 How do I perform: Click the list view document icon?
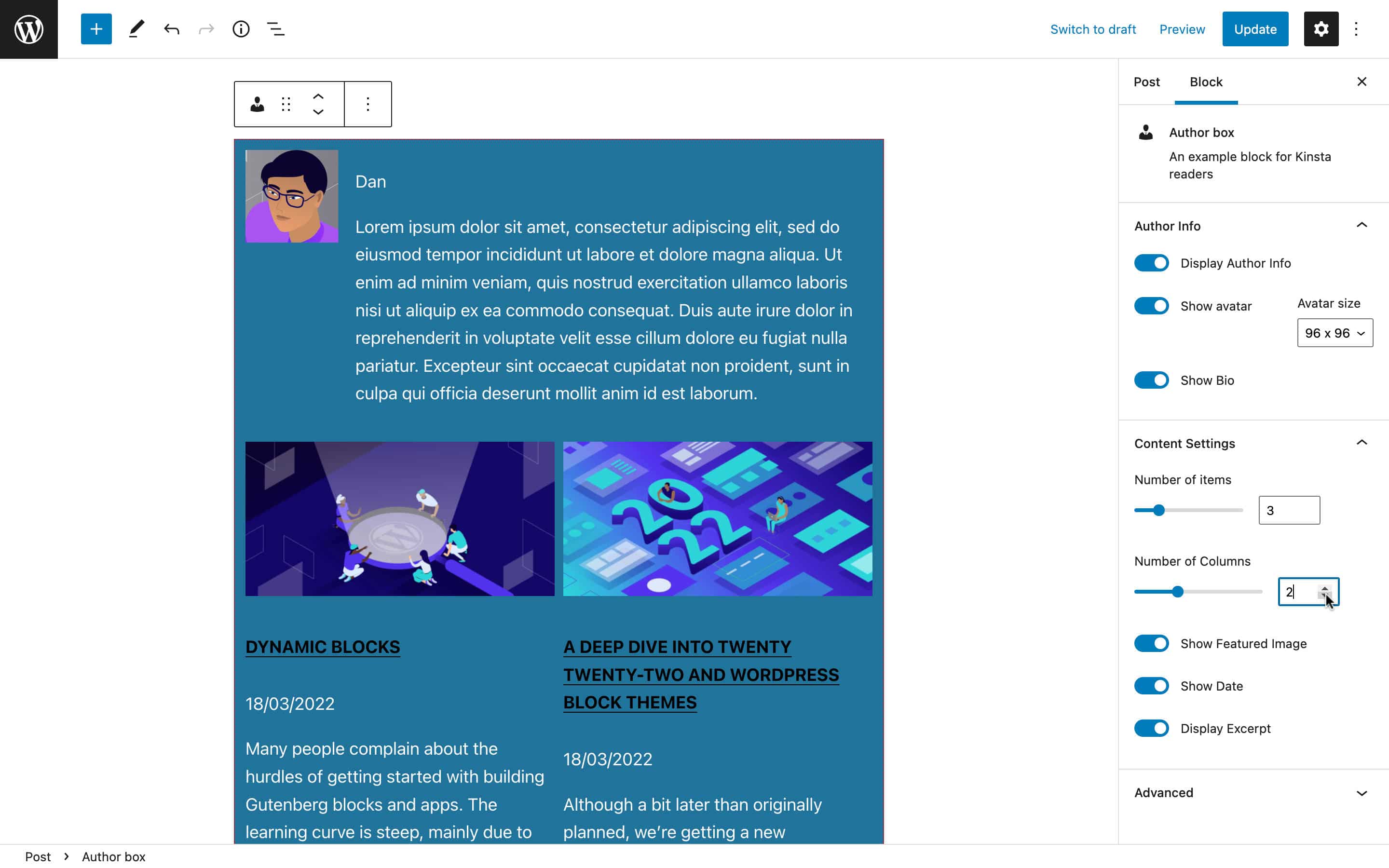[276, 29]
